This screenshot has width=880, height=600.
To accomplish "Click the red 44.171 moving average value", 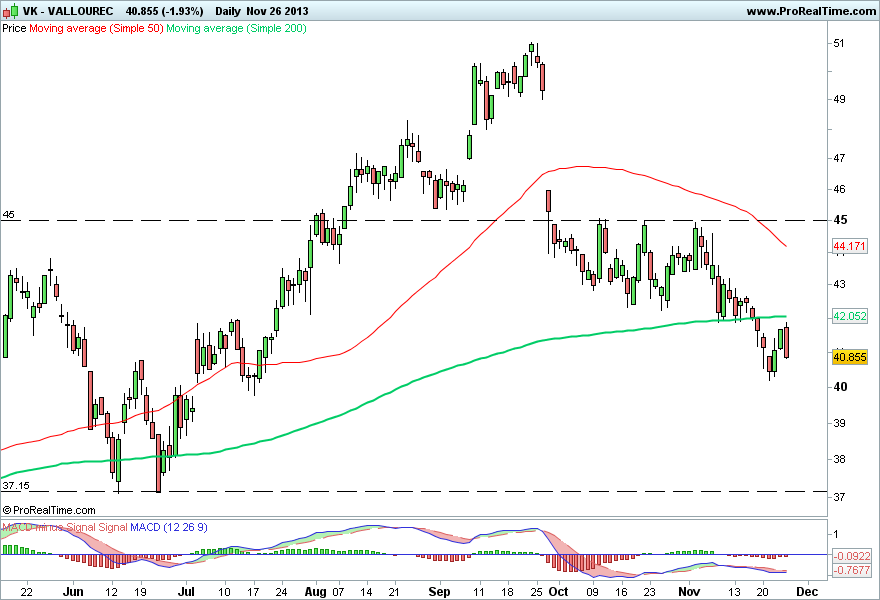I will click(850, 246).
